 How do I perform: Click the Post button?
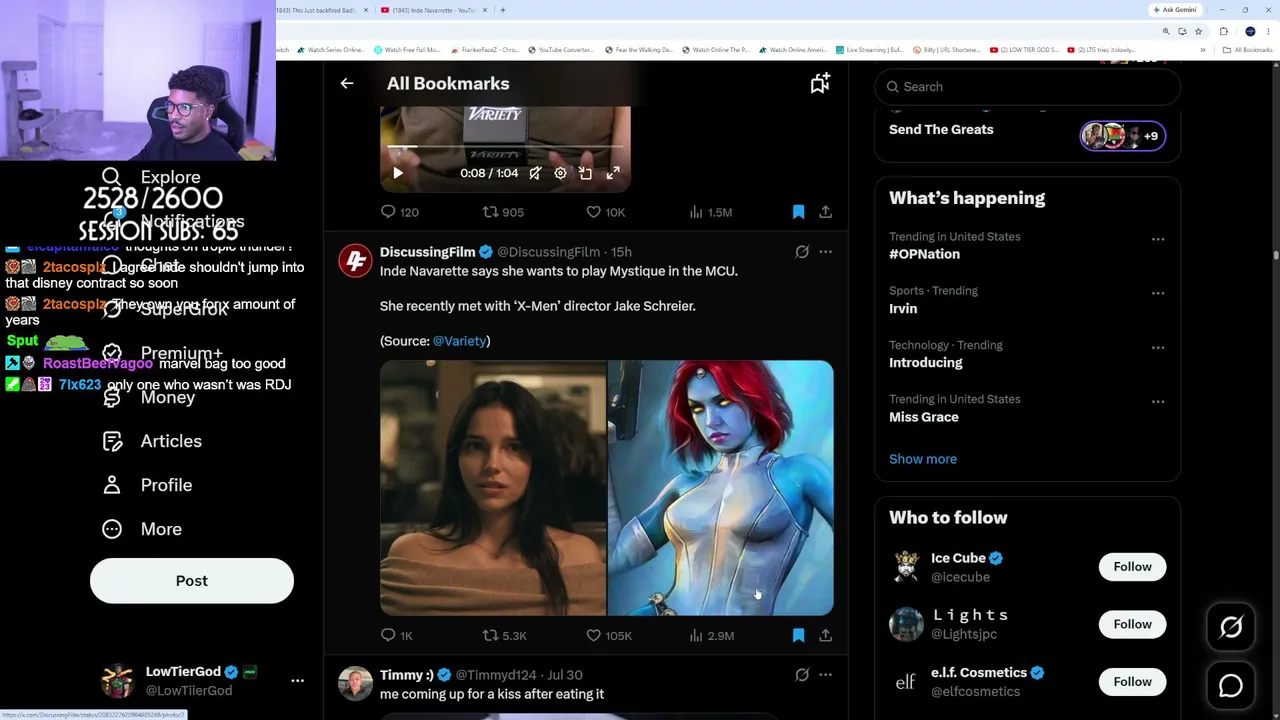(192, 581)
